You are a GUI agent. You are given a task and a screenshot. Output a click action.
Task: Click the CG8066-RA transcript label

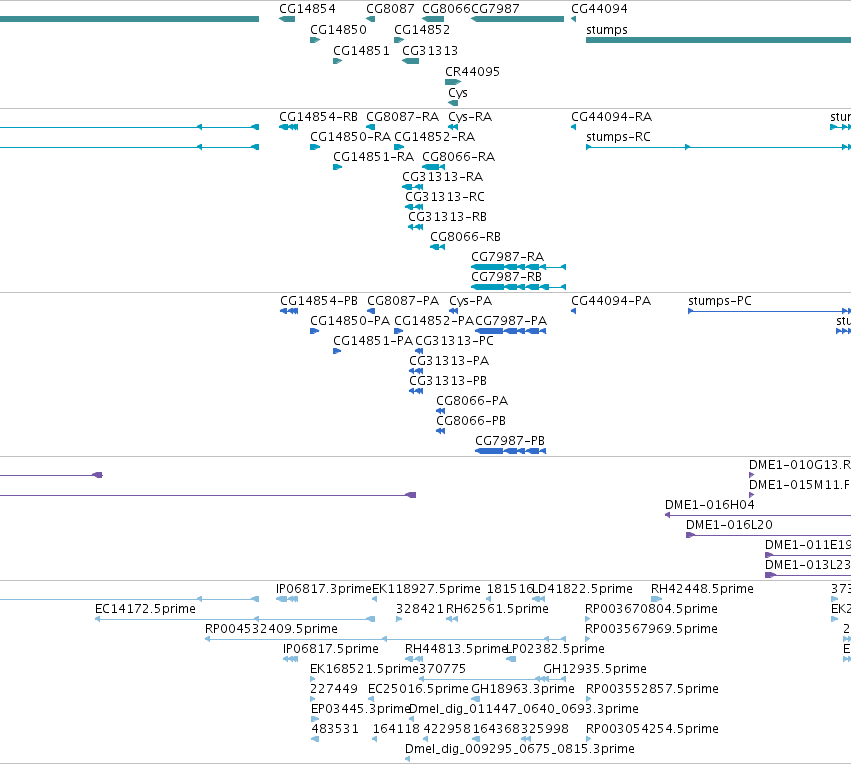459,157
